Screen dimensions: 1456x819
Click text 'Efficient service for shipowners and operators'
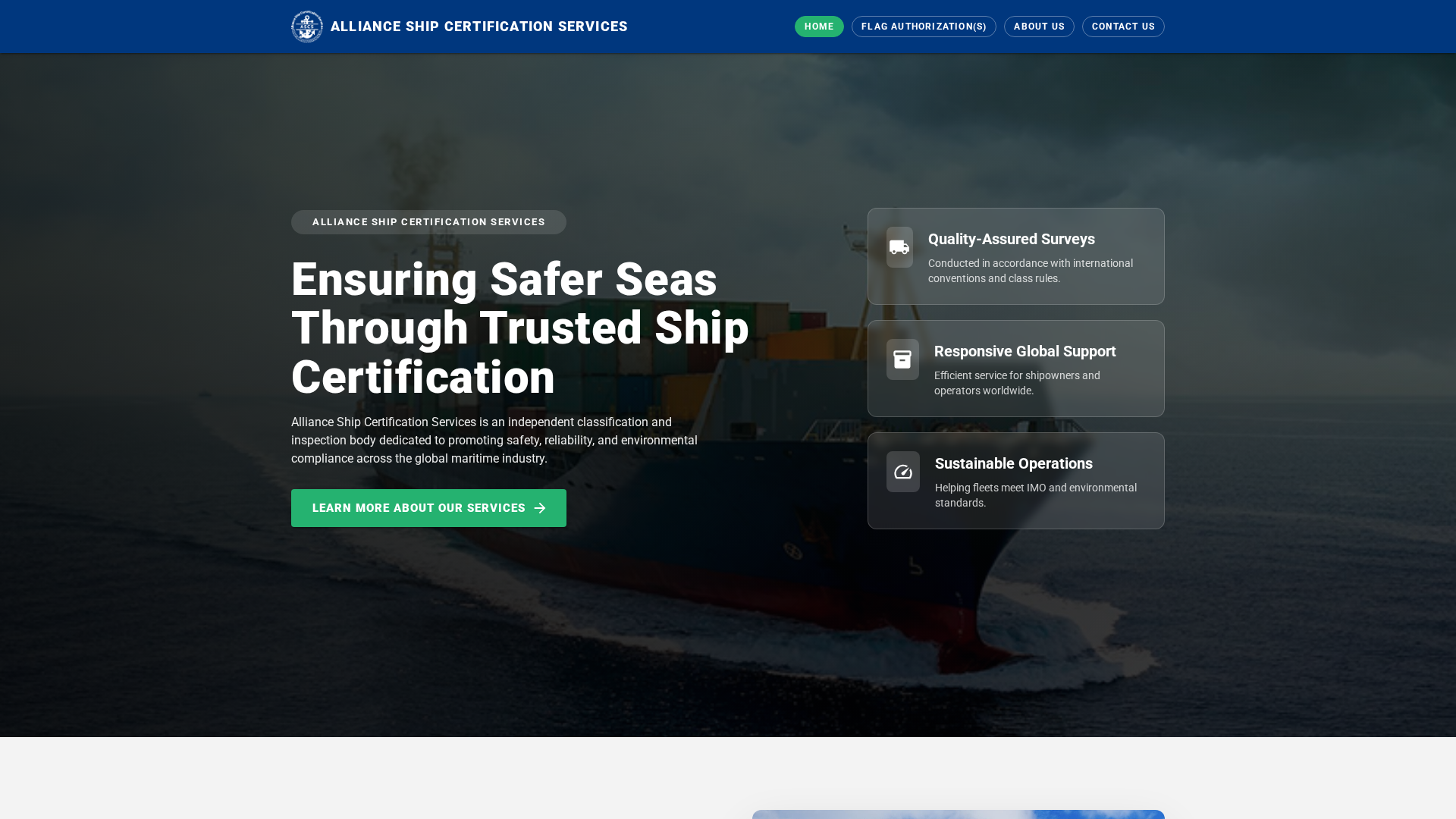coord(1017,383)
